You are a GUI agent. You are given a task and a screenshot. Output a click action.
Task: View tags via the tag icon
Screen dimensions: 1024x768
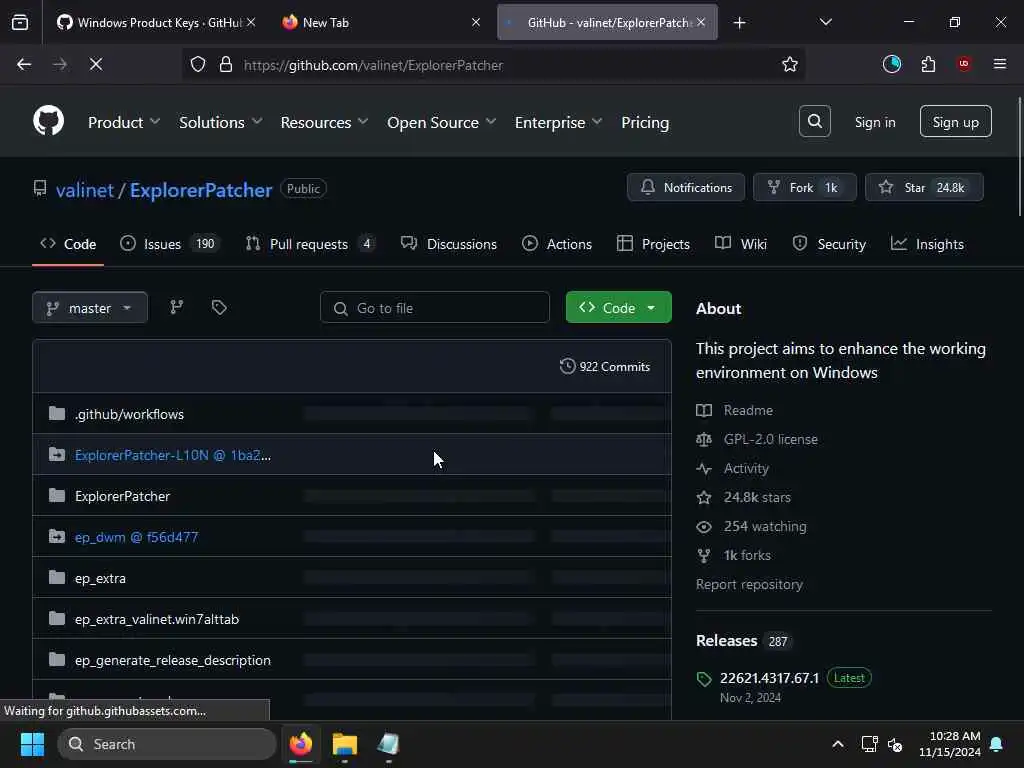219,308
